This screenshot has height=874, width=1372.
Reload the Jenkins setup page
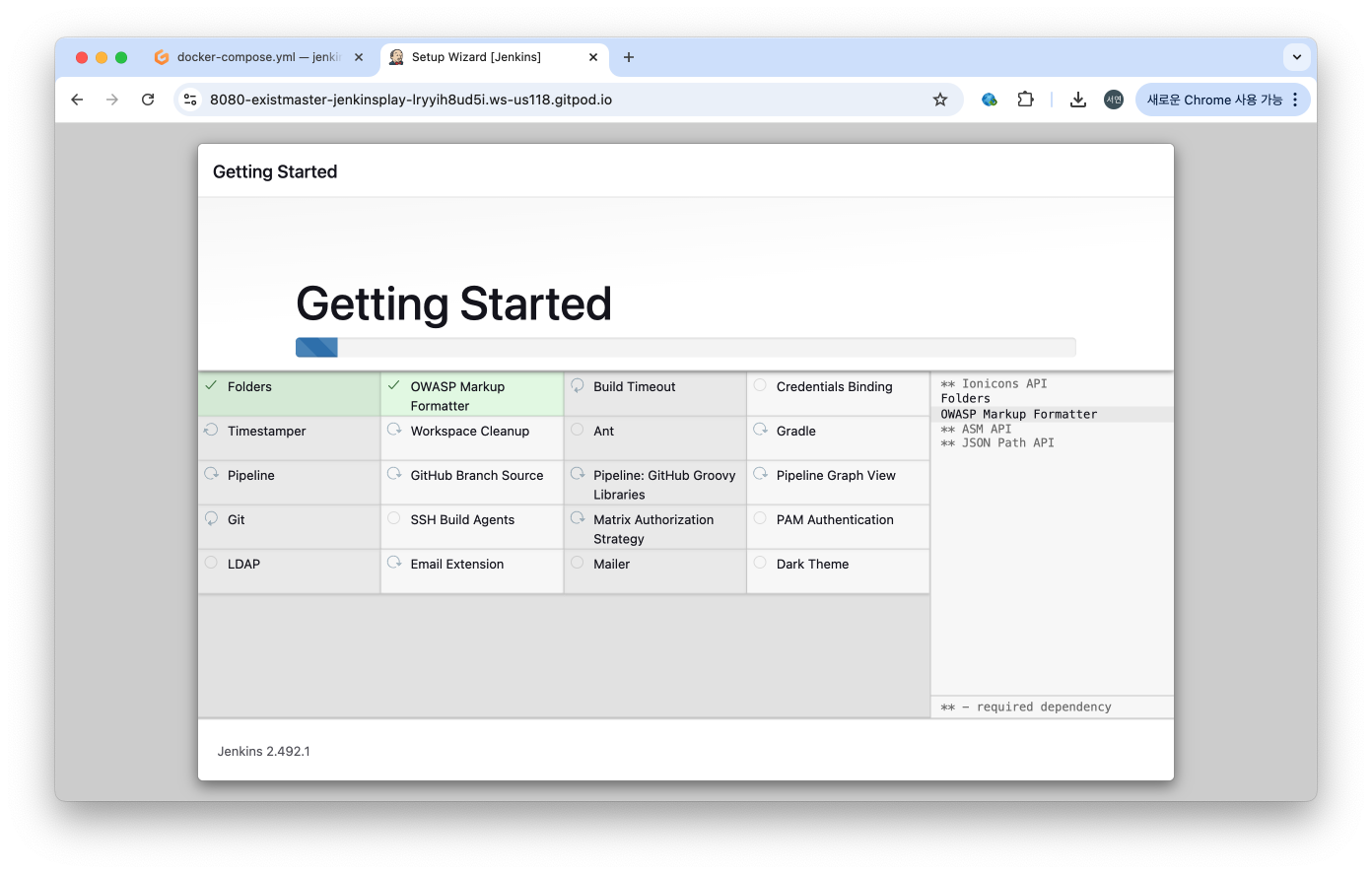[x=148, y=100]
